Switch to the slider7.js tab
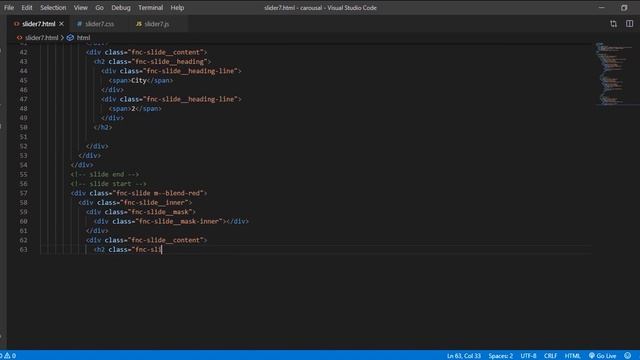 157,24
